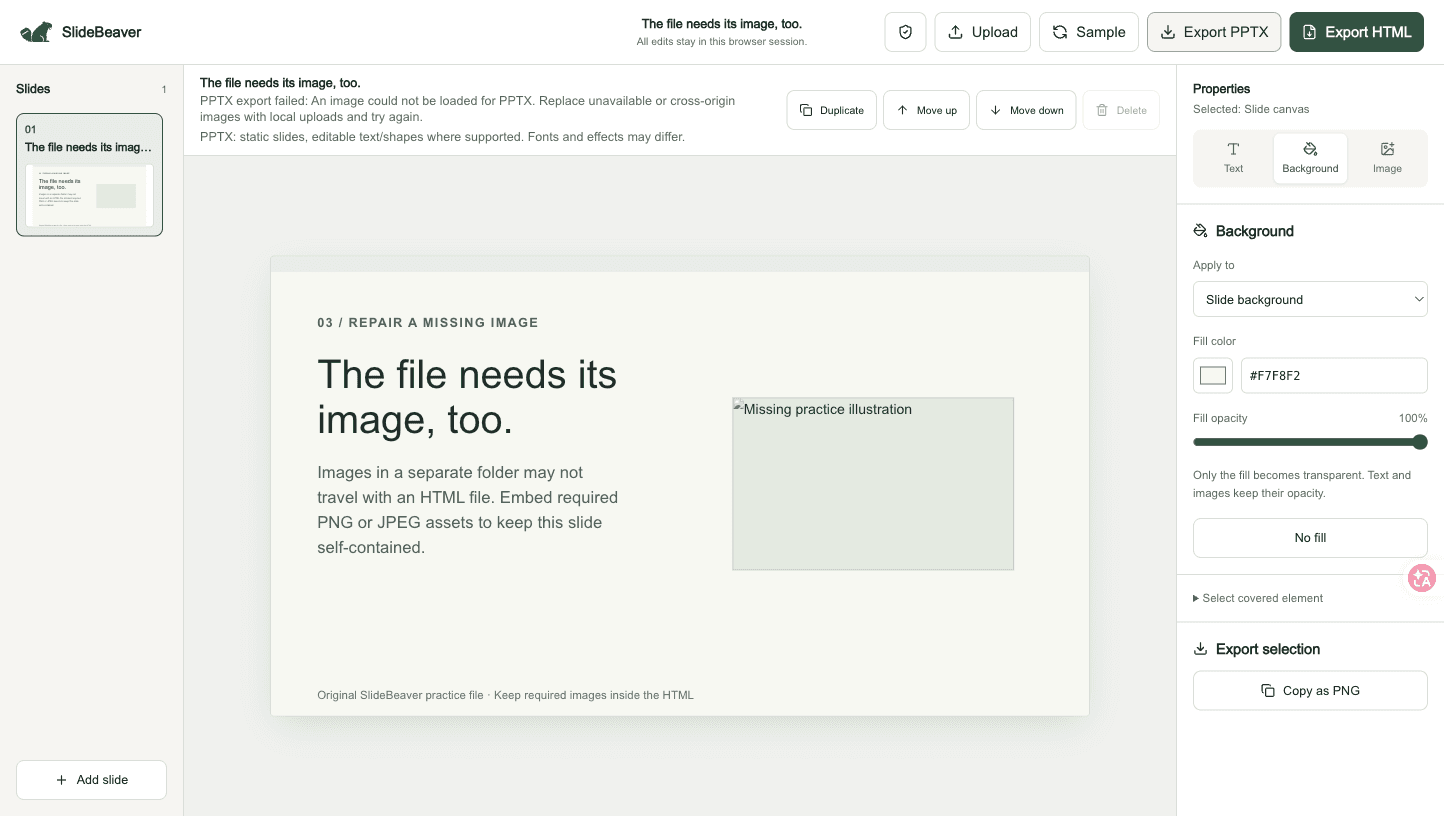Expand Select covered element disclosure
The width and height of the screenshot is (1444, 816).
click(1258, 598)
